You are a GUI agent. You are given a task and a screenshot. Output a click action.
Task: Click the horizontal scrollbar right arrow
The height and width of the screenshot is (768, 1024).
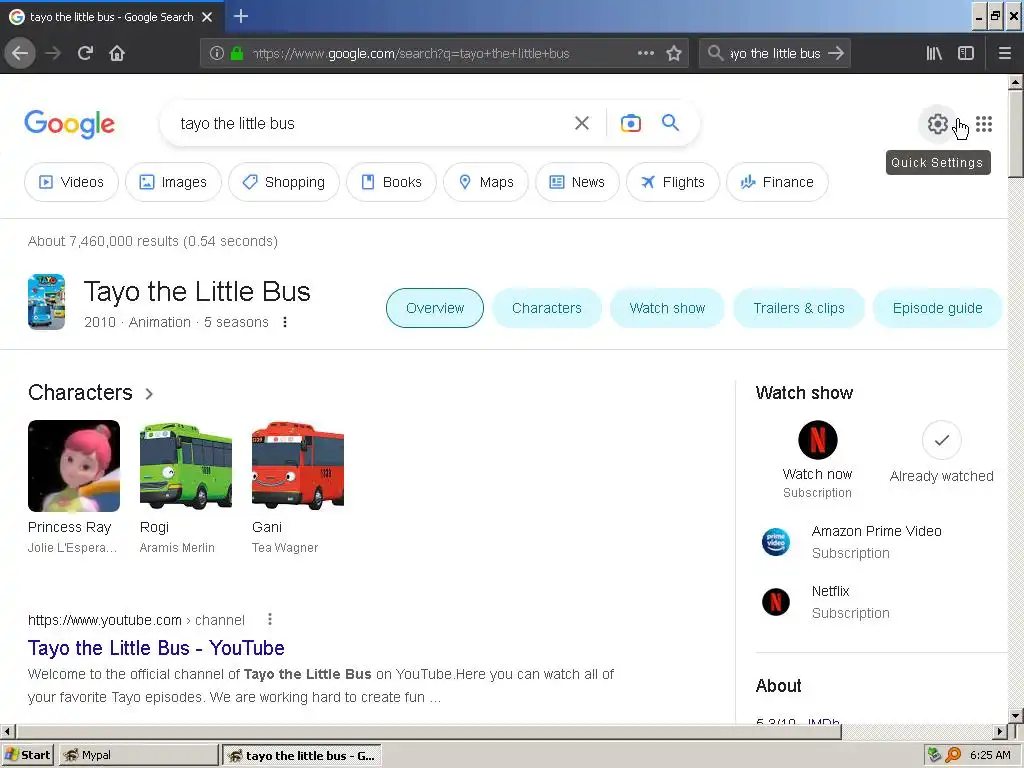tap(999, 731)
